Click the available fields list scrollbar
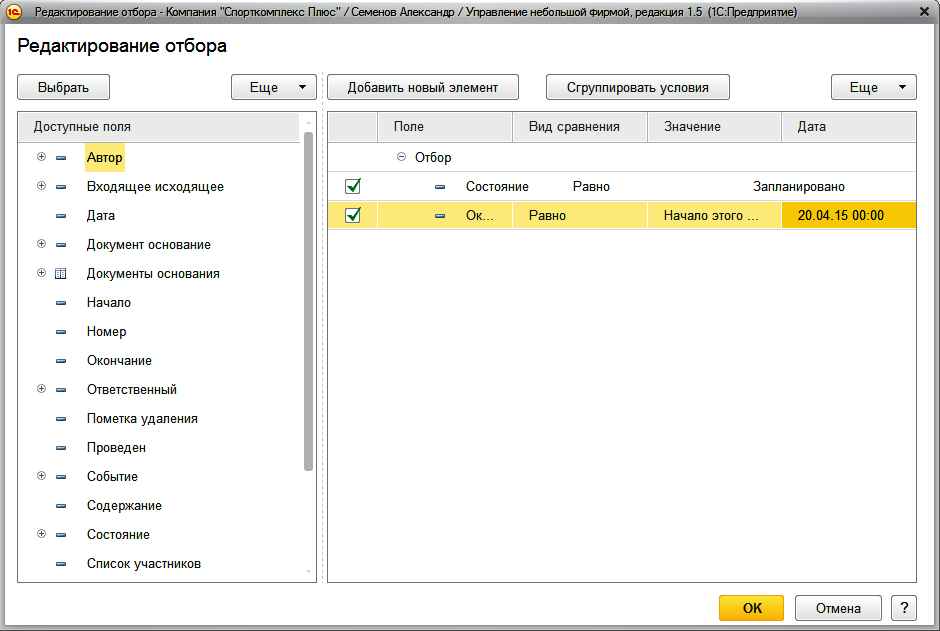Image resolution: width=940 pixels, height=631 pixels. coord(309,301)
